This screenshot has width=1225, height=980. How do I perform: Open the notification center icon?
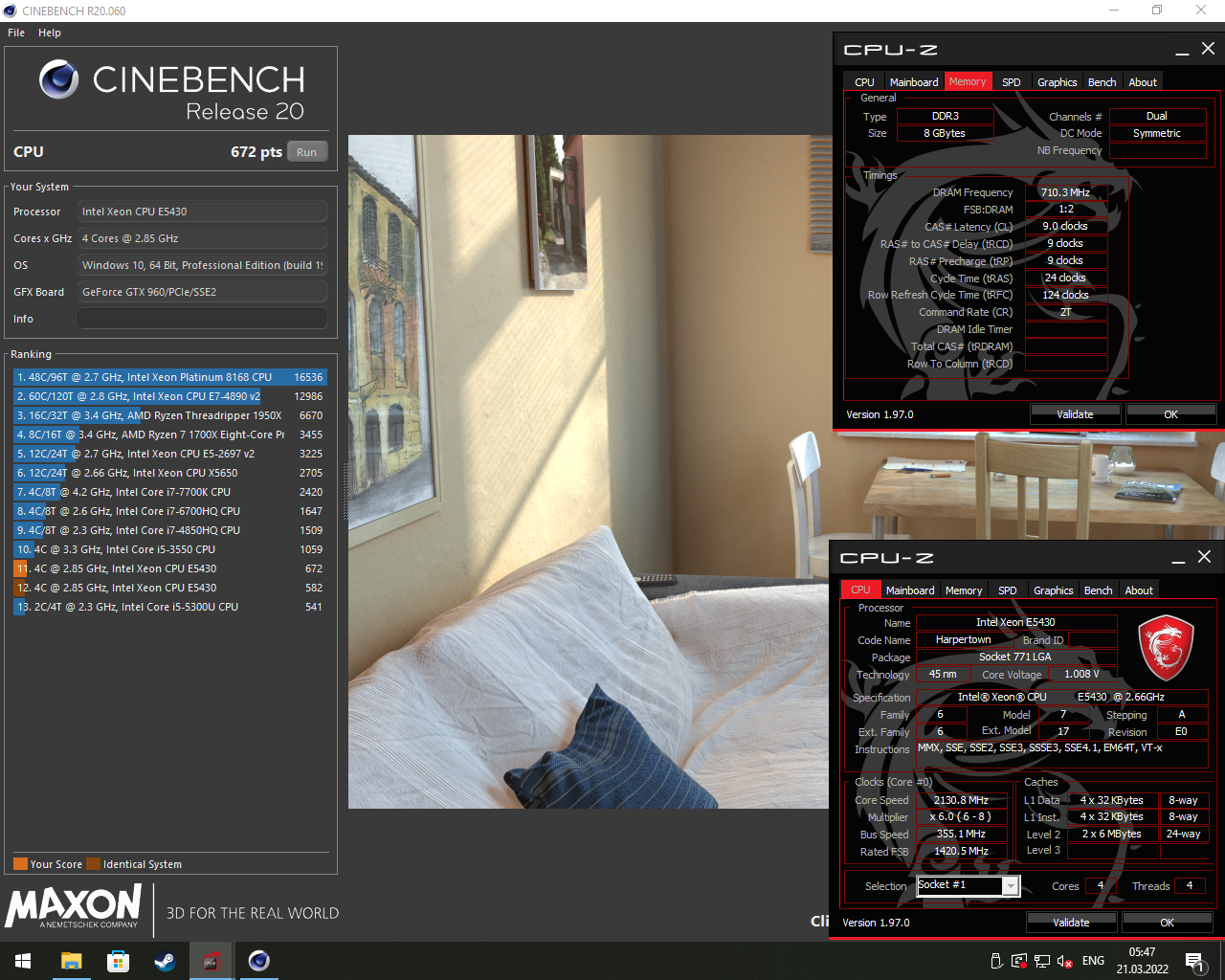pos(1194,961)
